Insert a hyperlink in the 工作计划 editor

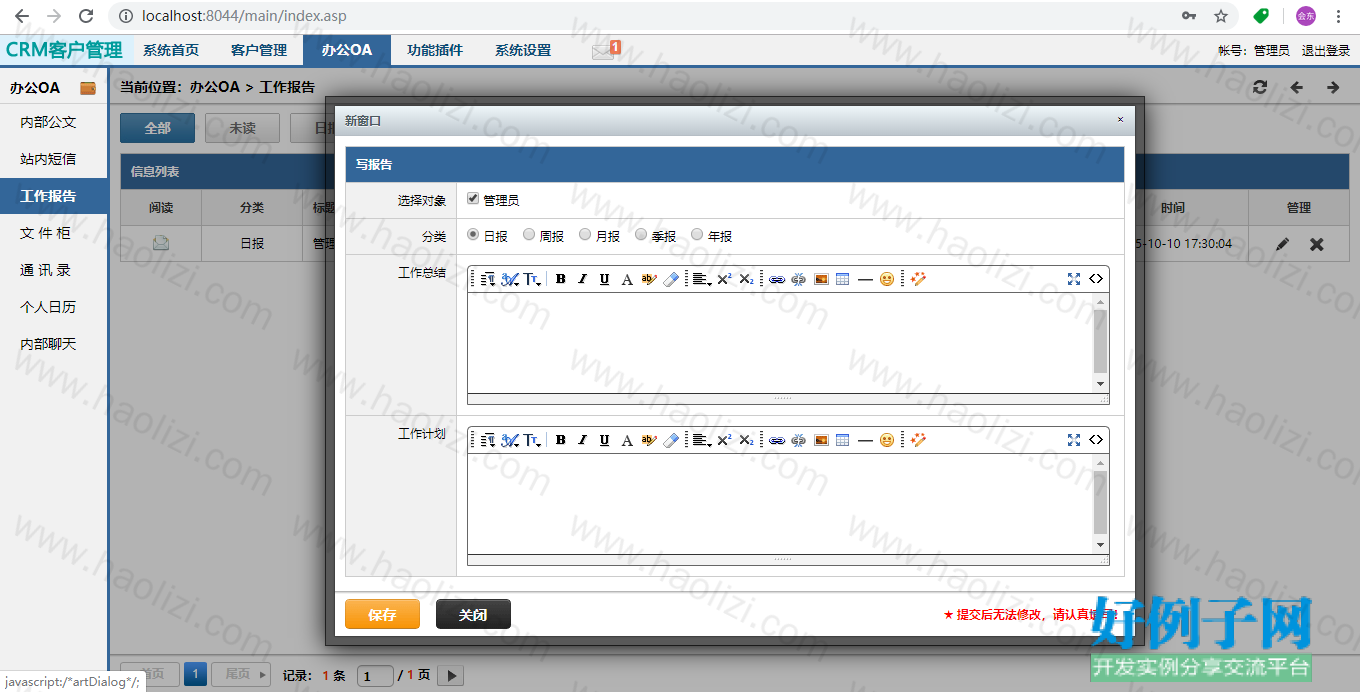[776, 440]
